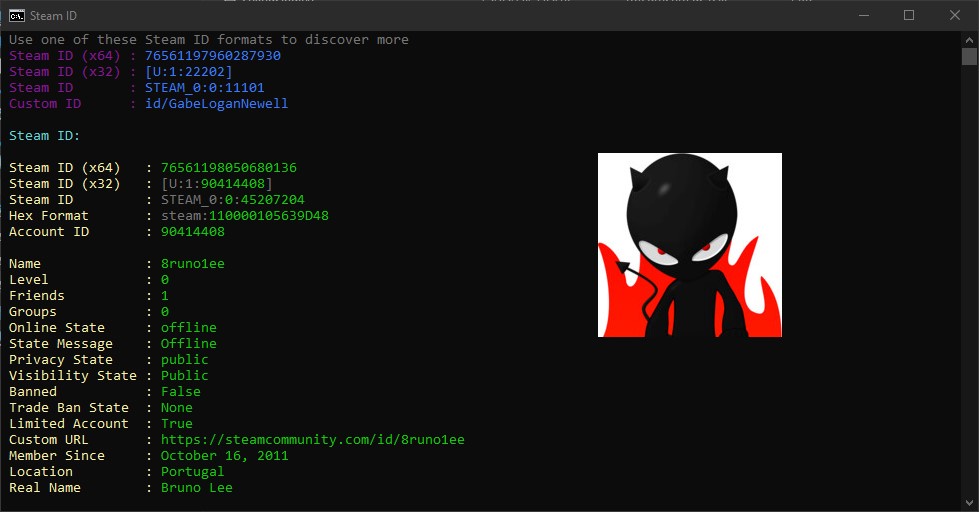Click the Account ID value 90414408
This screenshot has height=512, width=979.
pyautogui.click(x=193, y=232)
